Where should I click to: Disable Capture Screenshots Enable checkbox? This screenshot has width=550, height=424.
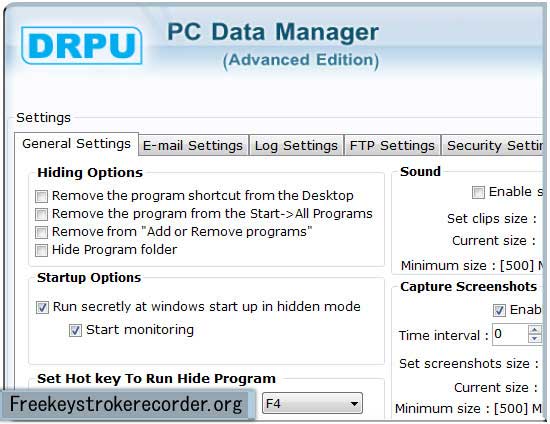[x=499, y=310]
